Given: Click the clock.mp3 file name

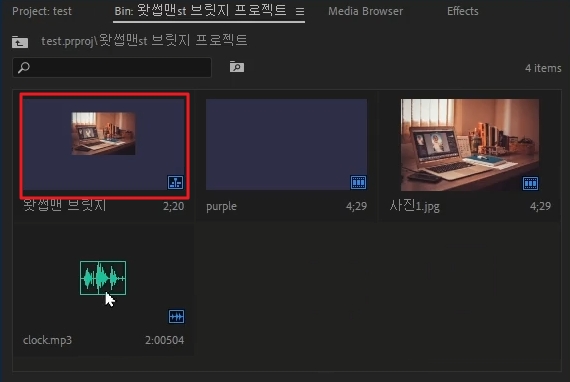Looking at the screenshot, I should pyautogui.click(x=48, y=341).
